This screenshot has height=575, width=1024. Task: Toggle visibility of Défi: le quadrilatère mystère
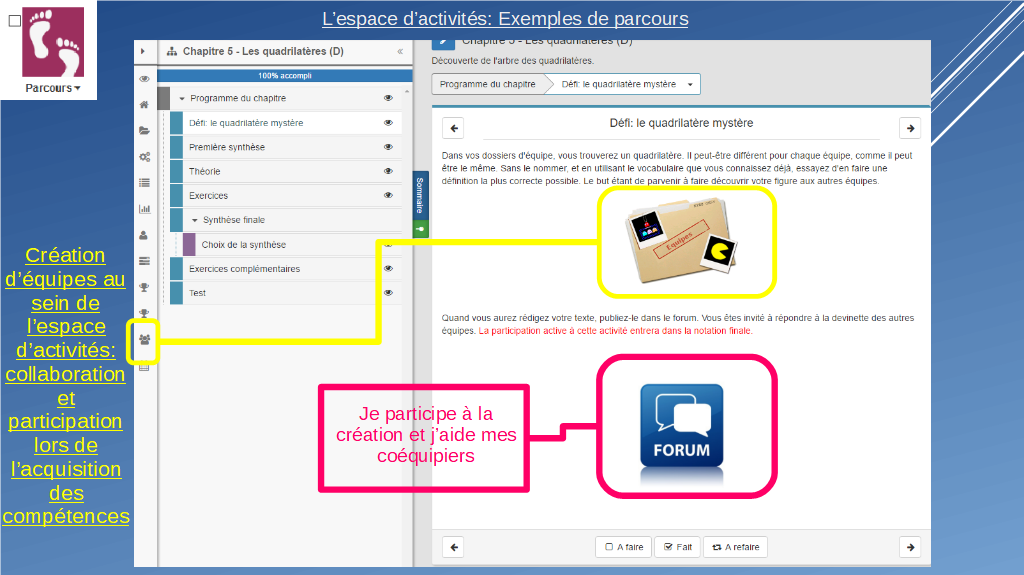coord(389,123)
